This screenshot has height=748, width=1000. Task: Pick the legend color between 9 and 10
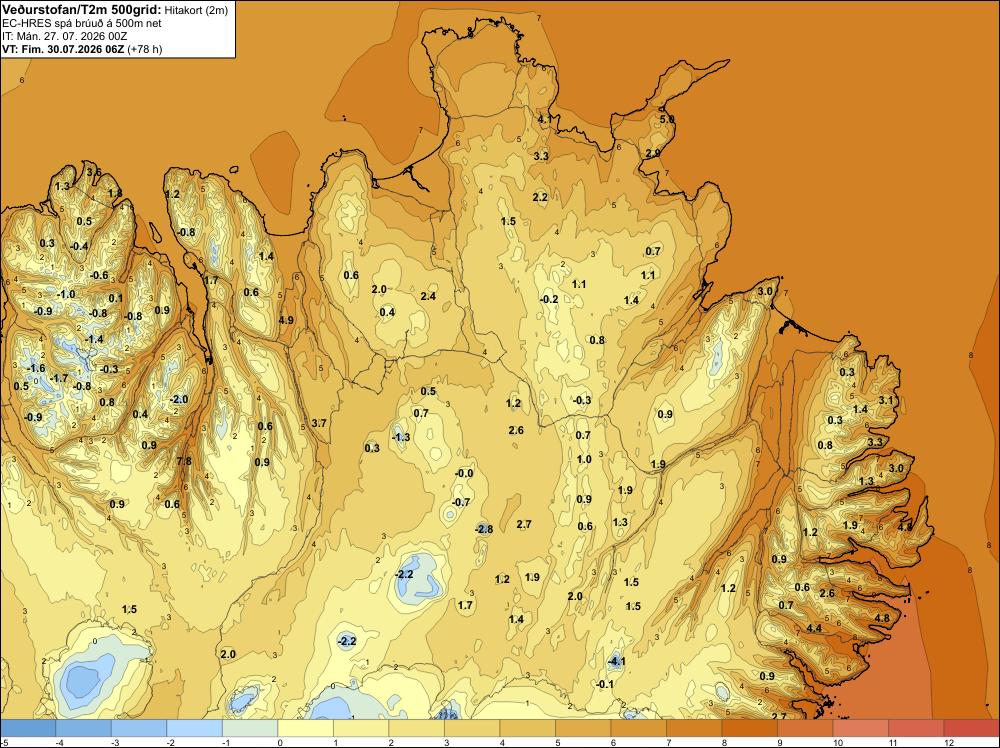805,728
